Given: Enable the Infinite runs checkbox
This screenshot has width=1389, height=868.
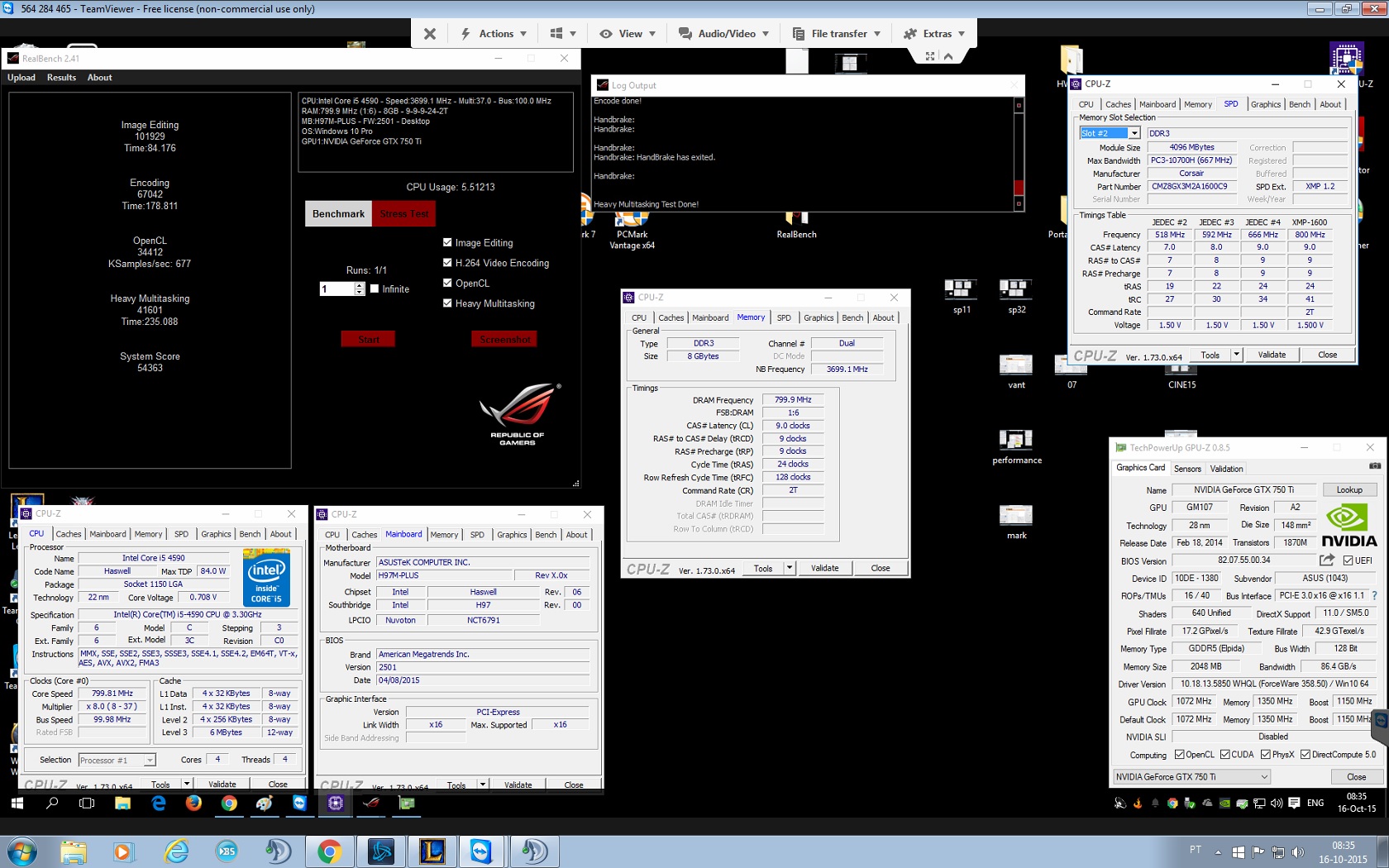Looking at the screenshot, I should tap(375, 289).
